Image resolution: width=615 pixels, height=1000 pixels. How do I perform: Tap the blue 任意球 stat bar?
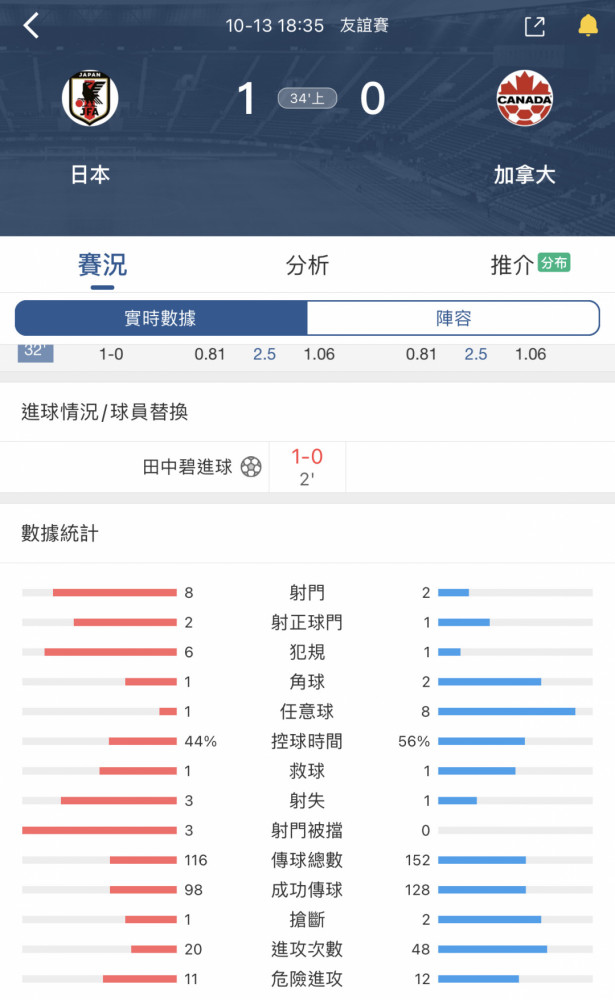507,711
